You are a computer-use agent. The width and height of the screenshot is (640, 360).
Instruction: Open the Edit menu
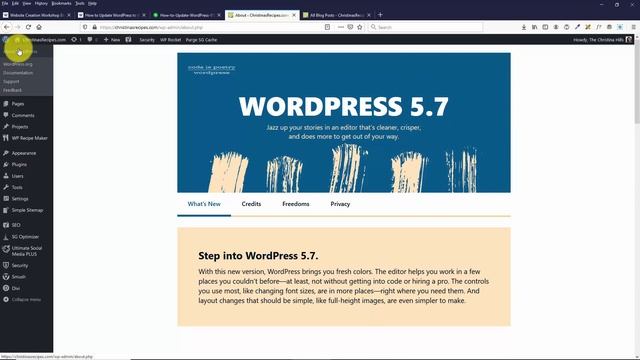point(15,3)
